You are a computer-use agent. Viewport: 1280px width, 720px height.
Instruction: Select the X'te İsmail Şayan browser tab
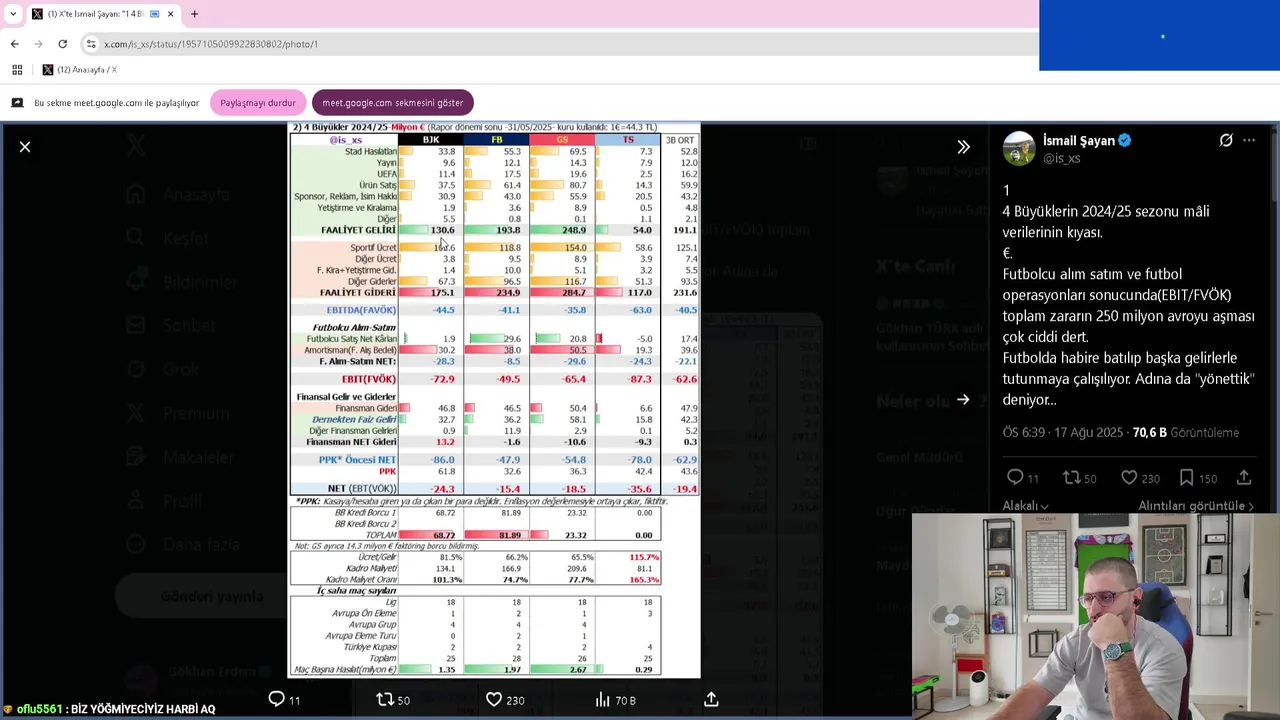tap(103, 14)
